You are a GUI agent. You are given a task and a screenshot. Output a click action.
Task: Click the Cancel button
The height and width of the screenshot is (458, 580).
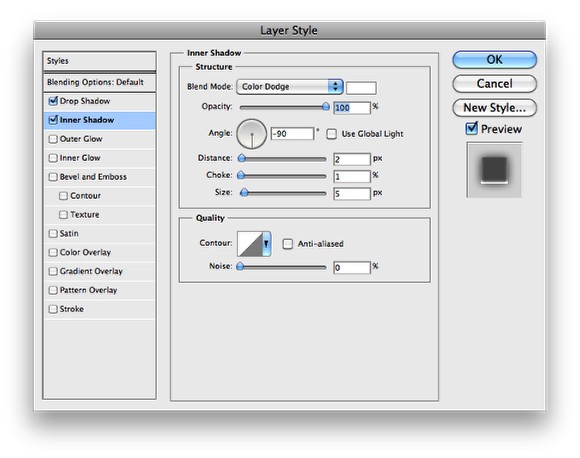coord(494,84)
